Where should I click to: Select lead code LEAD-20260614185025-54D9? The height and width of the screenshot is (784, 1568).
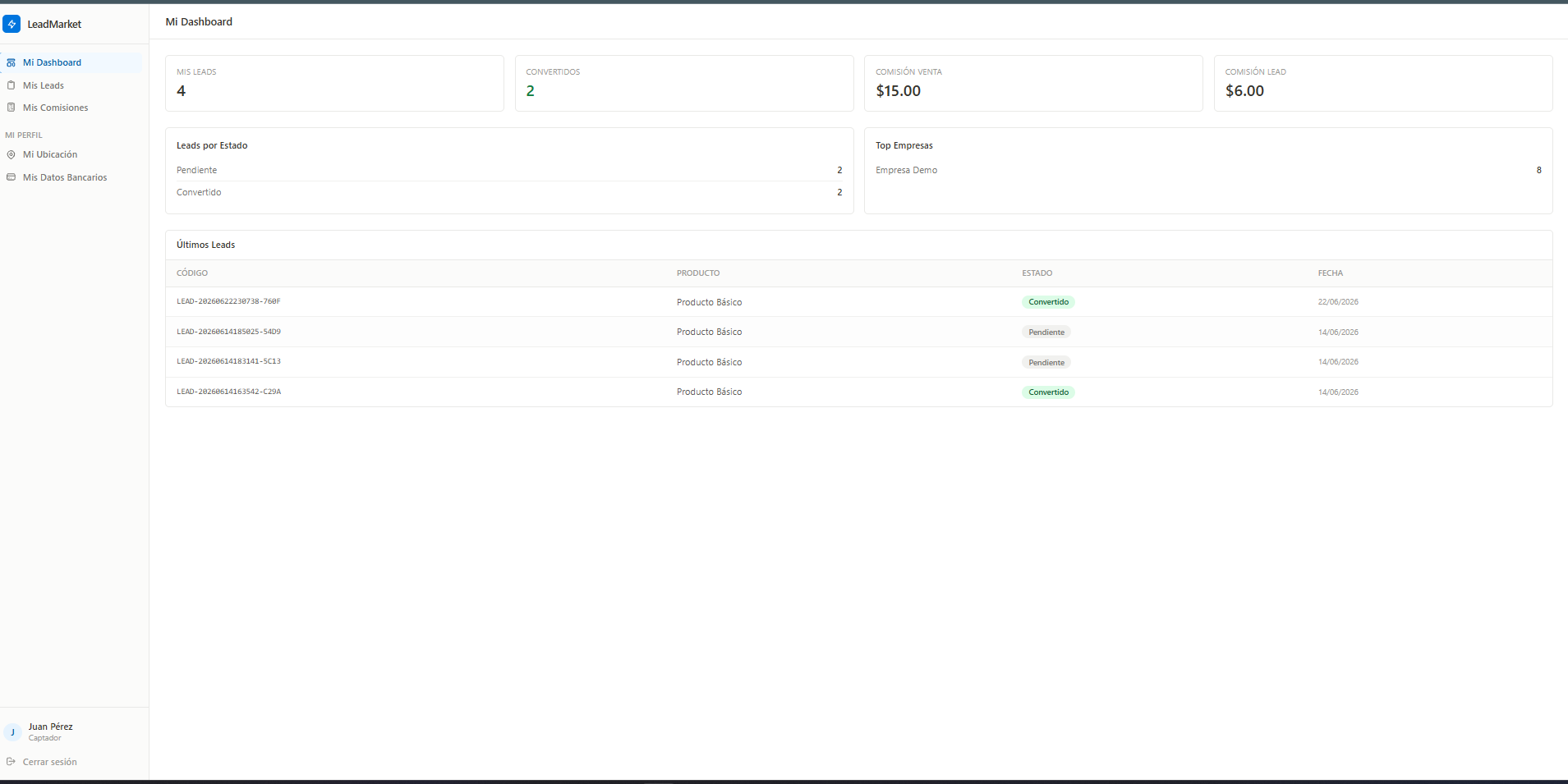(228, 332)
